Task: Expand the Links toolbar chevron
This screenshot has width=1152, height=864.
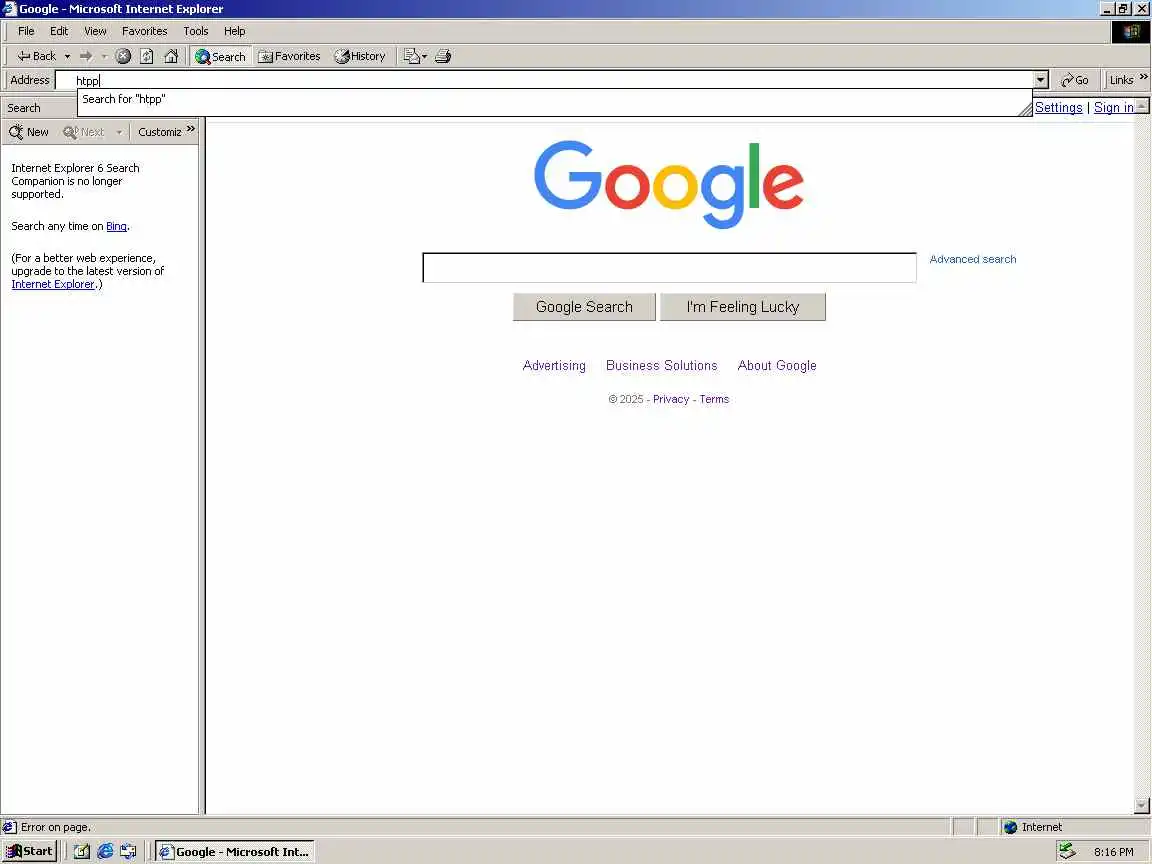Action: point(1143,76)
